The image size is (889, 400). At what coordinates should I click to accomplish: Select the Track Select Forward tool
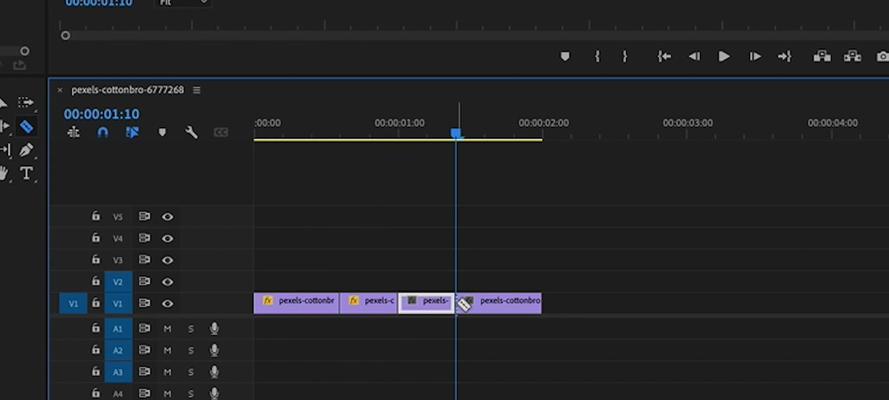pos(26,102)
